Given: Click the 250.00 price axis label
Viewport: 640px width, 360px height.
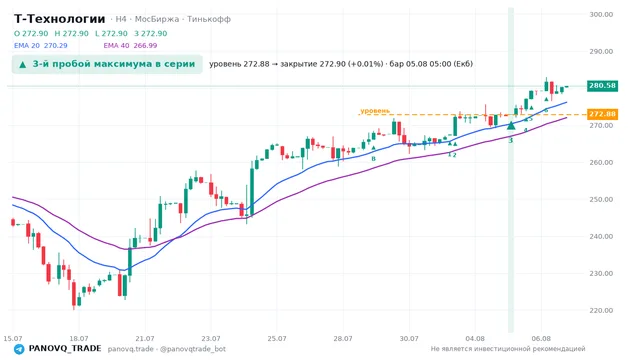Looking at the screenshot, I should (x=601, y=200).
